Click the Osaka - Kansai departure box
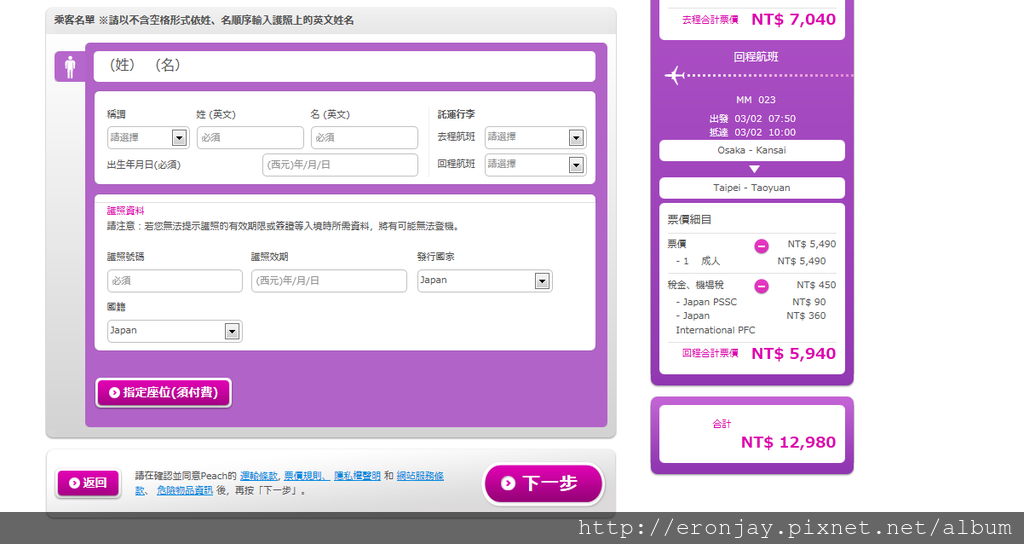 point(752,150)
